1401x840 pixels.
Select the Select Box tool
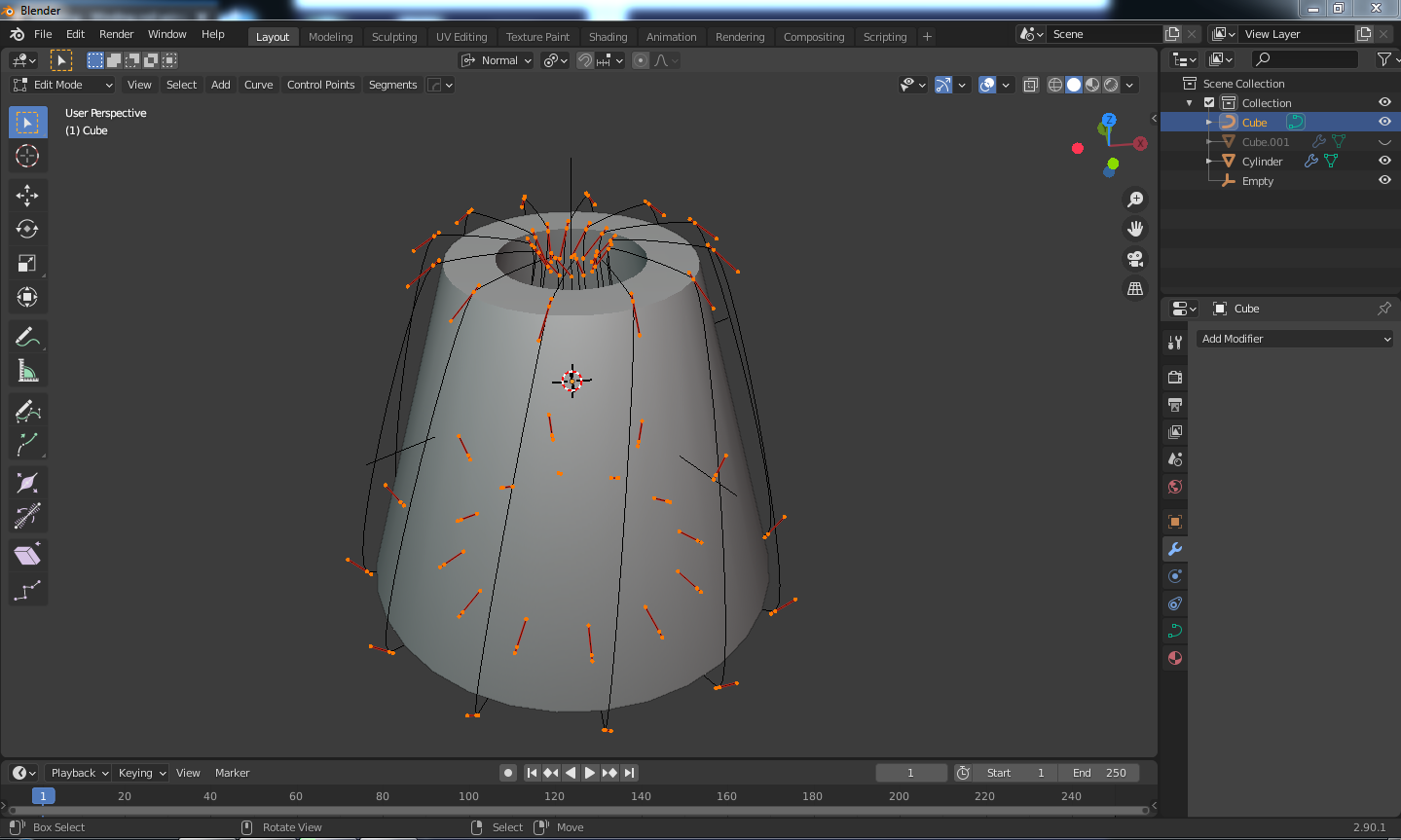click(27, 123)
